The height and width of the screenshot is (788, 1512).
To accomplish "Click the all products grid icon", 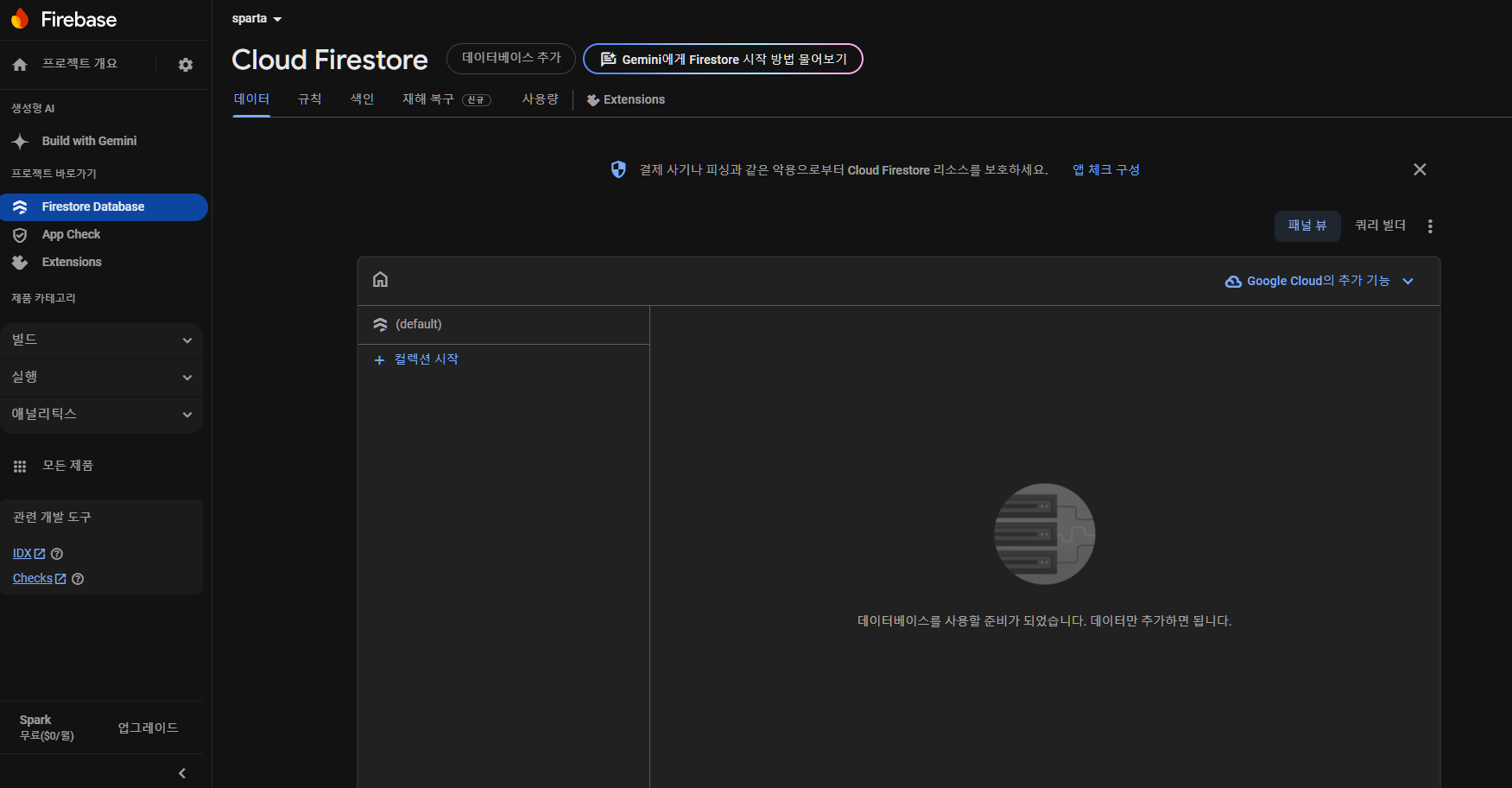I will click(20, 467).
